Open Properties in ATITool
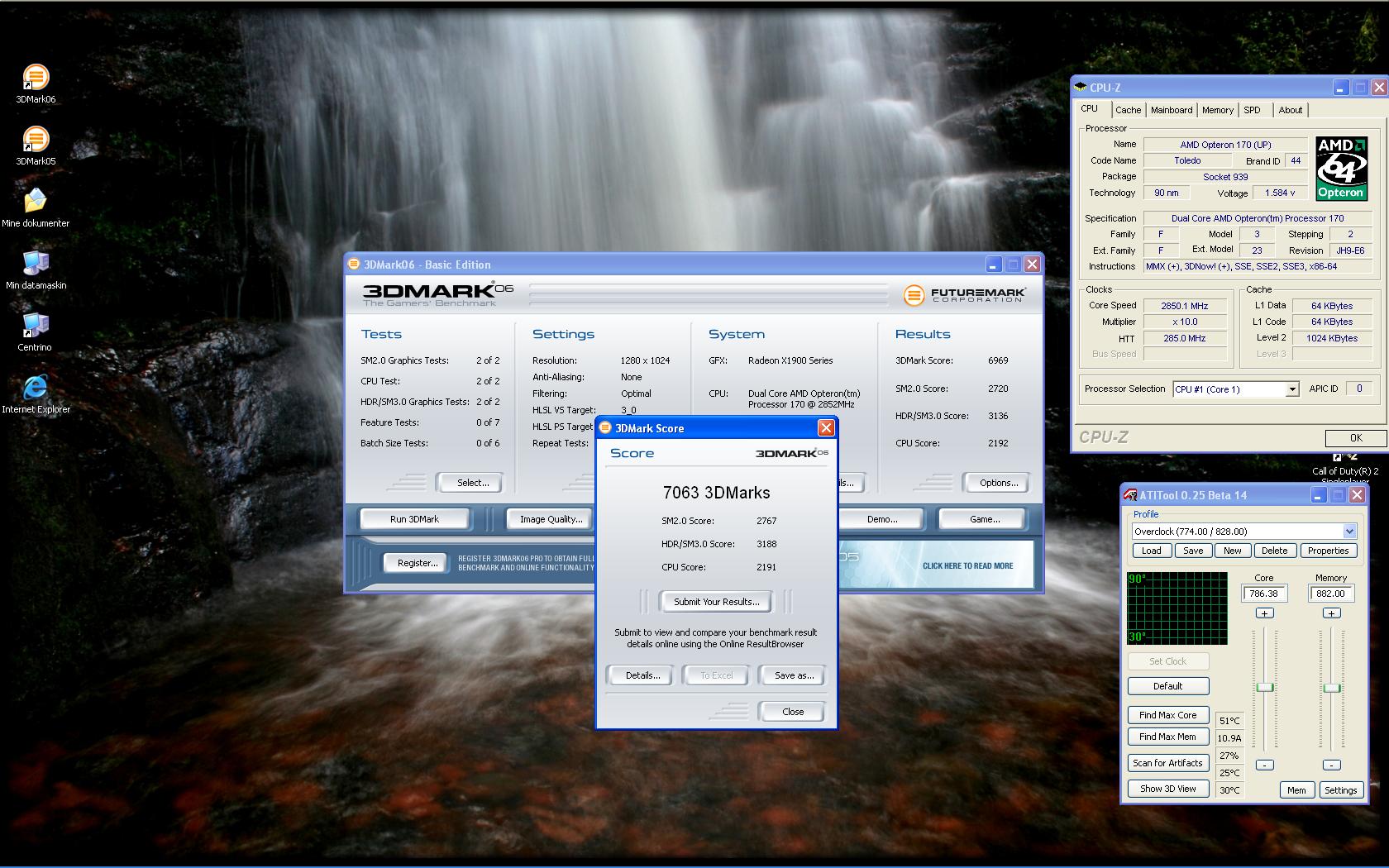 (1328, 551)
